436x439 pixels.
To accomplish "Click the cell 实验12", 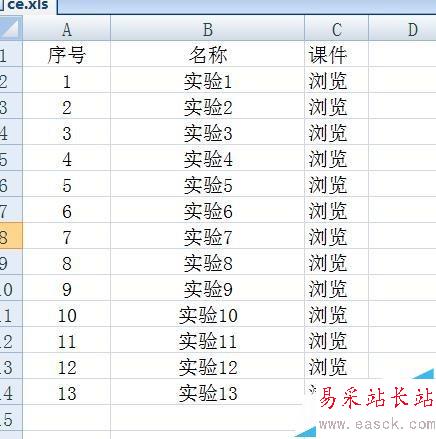I will pos(207,367).
